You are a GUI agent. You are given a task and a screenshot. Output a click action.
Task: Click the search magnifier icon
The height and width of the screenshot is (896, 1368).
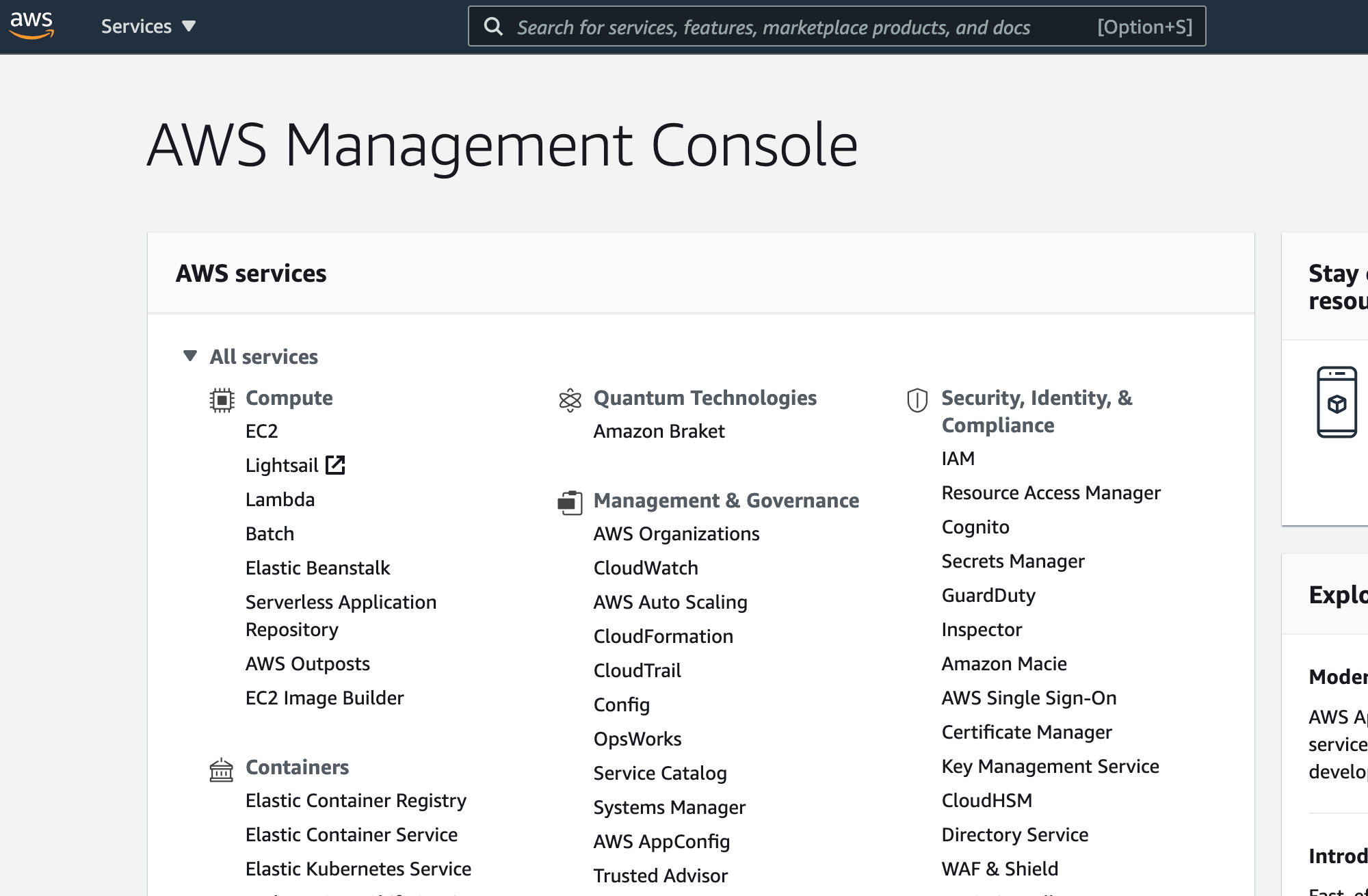[493, 27]
